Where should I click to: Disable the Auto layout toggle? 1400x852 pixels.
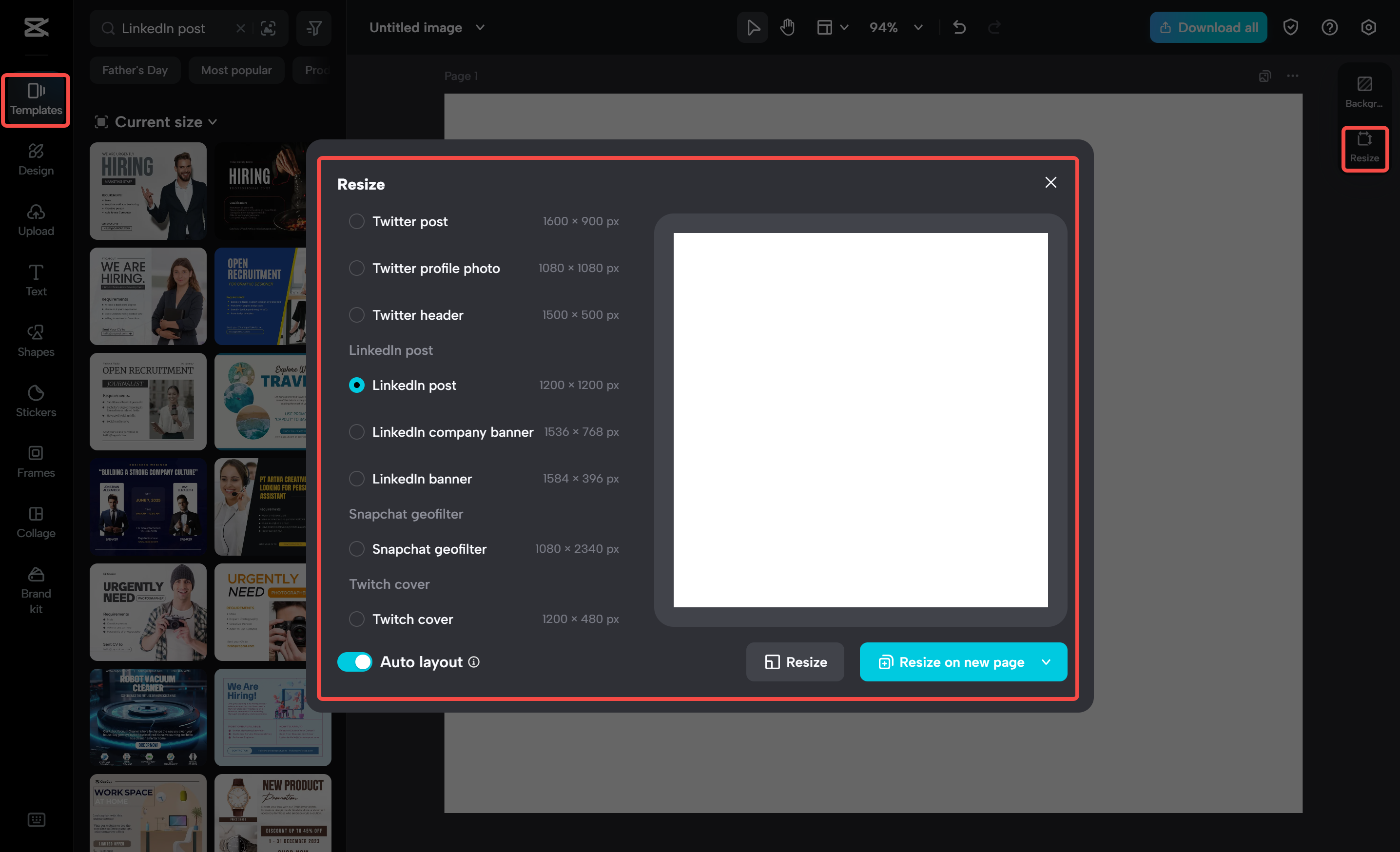click(354, 662)
